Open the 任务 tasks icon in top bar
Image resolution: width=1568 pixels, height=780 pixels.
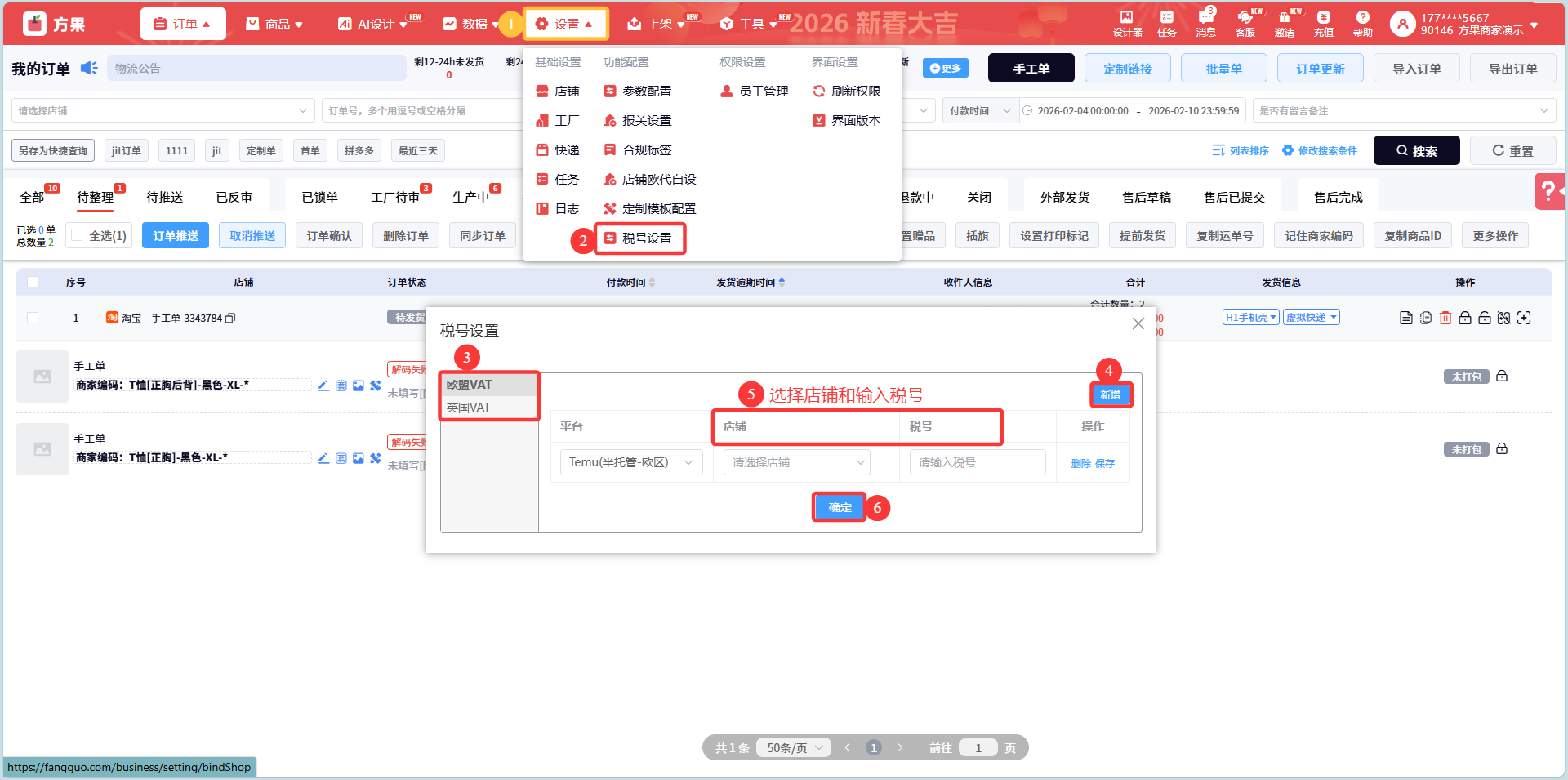[1166, 24]
